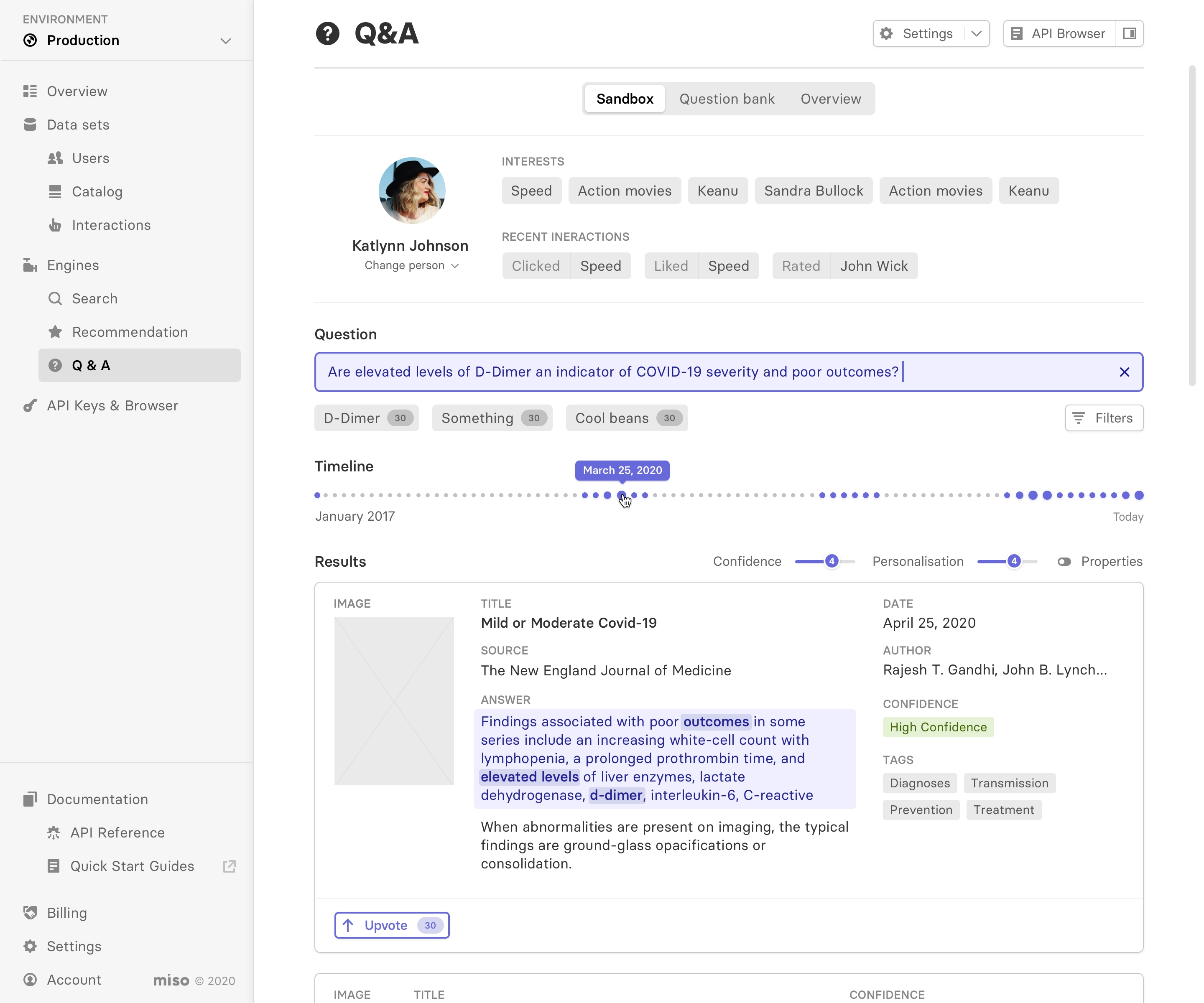Click the Personalisation slider handle
The width and height of the screenshot is (1204, 1003).
tap(1014, 561)
